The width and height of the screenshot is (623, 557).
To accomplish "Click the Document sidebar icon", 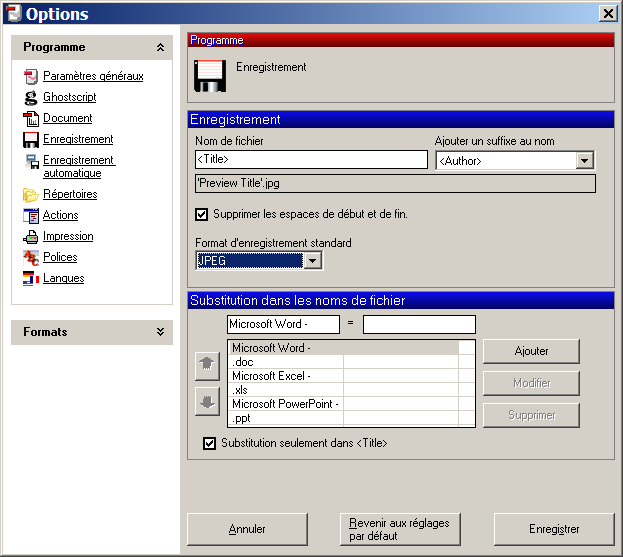I will 31,118.
